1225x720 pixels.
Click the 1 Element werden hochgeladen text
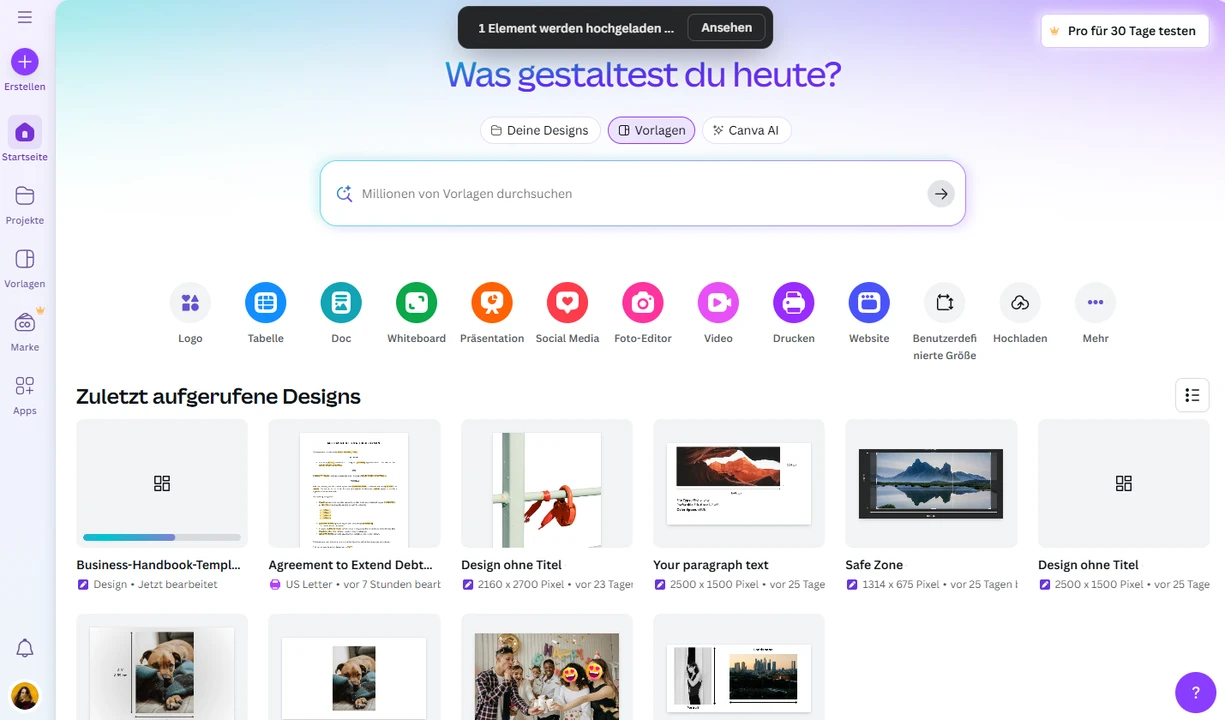pyautogui.click(x=576, y=28)
